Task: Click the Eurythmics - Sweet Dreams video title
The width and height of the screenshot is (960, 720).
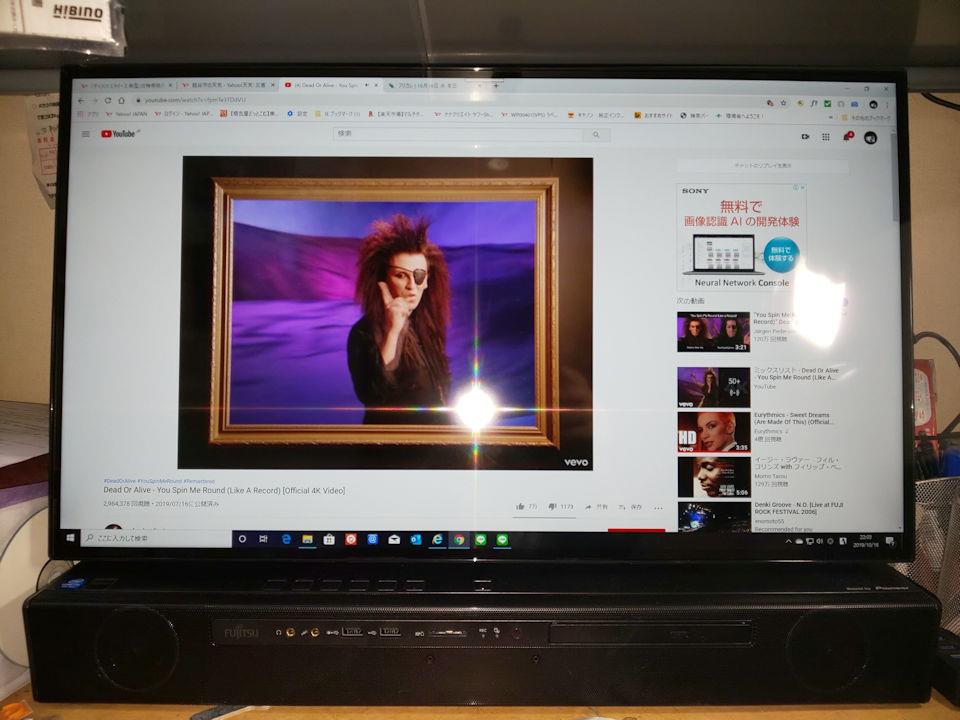Action: coord(792,418)
